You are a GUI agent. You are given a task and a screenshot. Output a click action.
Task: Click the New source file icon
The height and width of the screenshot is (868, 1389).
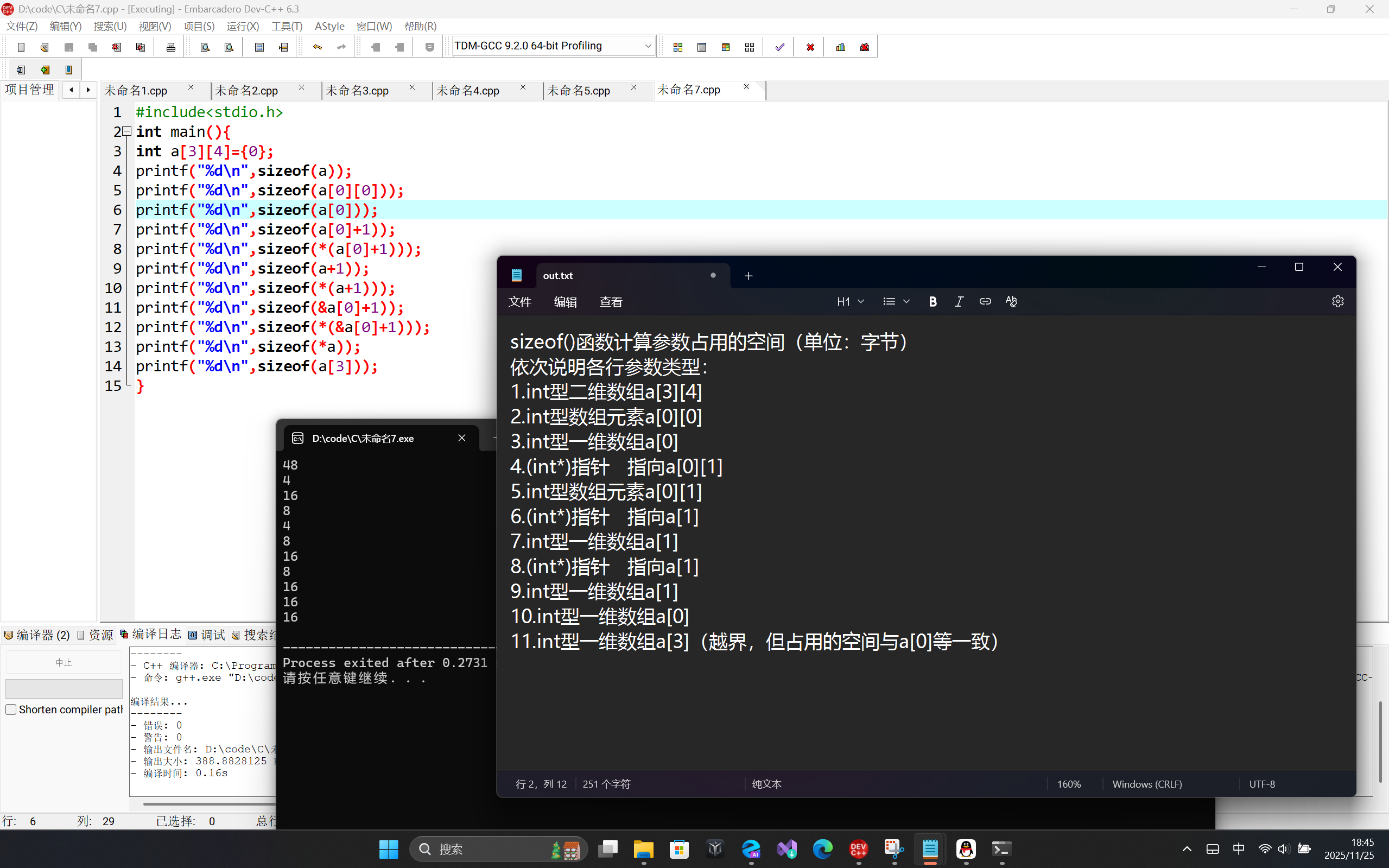(x=21, y=47)
